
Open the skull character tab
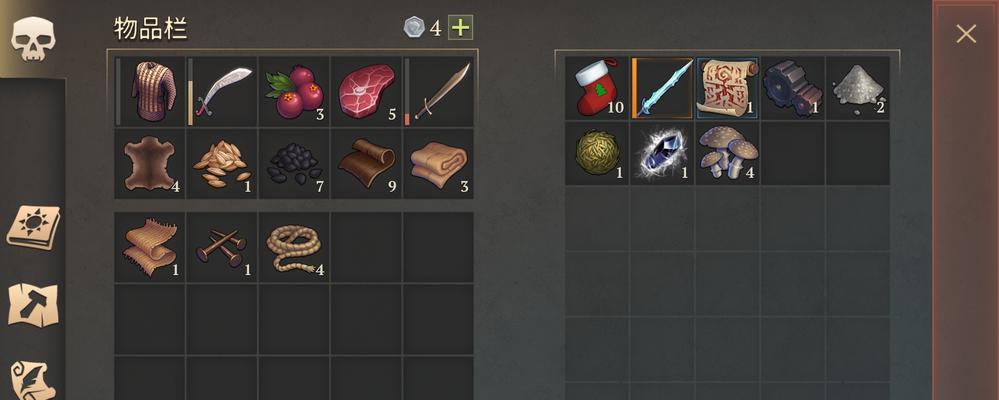coord(32,39)
